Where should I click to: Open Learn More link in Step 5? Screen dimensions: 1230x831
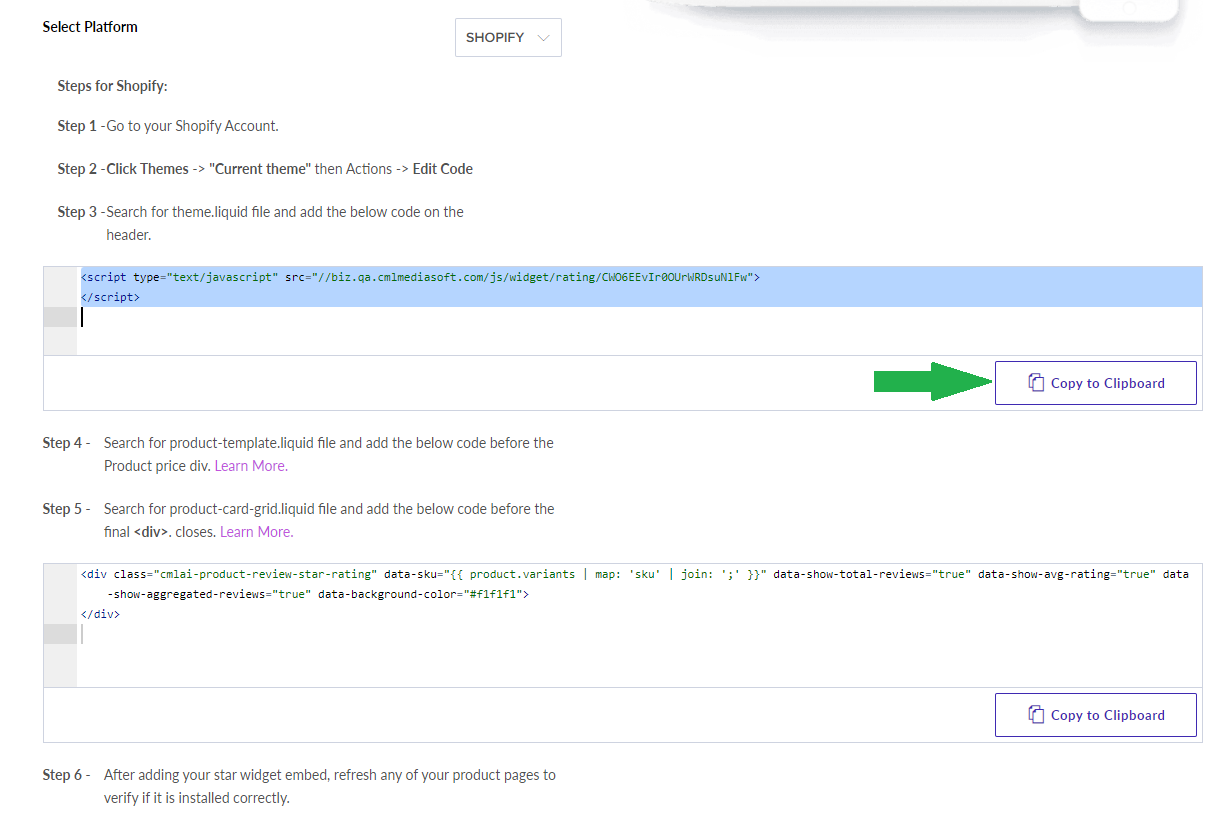click(x=257, y=532)
